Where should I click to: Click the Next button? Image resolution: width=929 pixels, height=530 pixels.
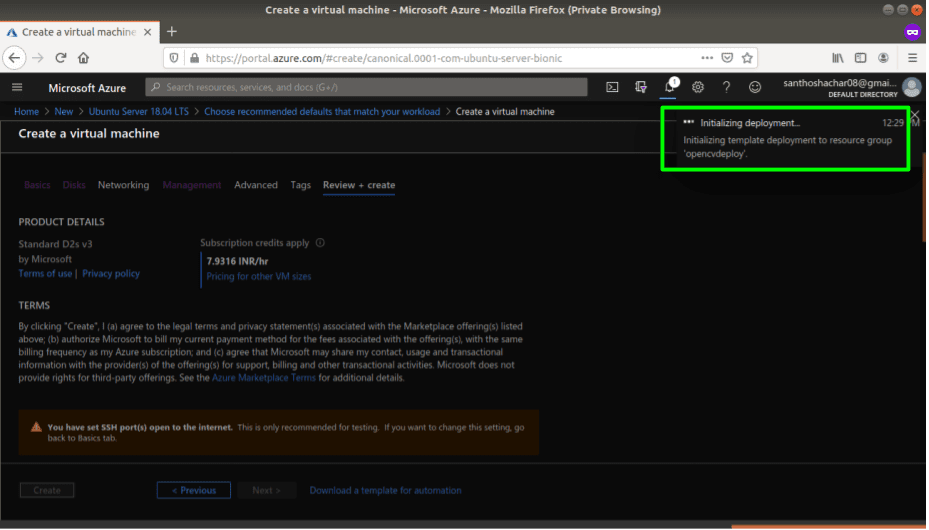pos(267,490)
